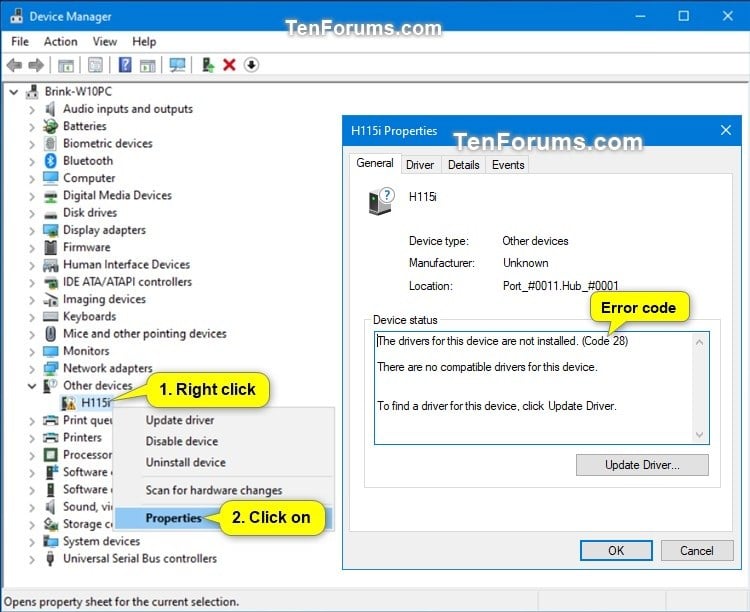Click the Biometric devices fingerprint icon
This screenshot has height=612, width=750.
click(x=50, y=144)
